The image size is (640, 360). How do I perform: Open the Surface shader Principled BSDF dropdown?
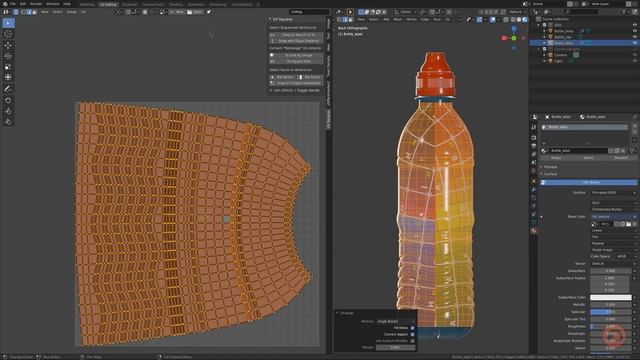[613, 193]
